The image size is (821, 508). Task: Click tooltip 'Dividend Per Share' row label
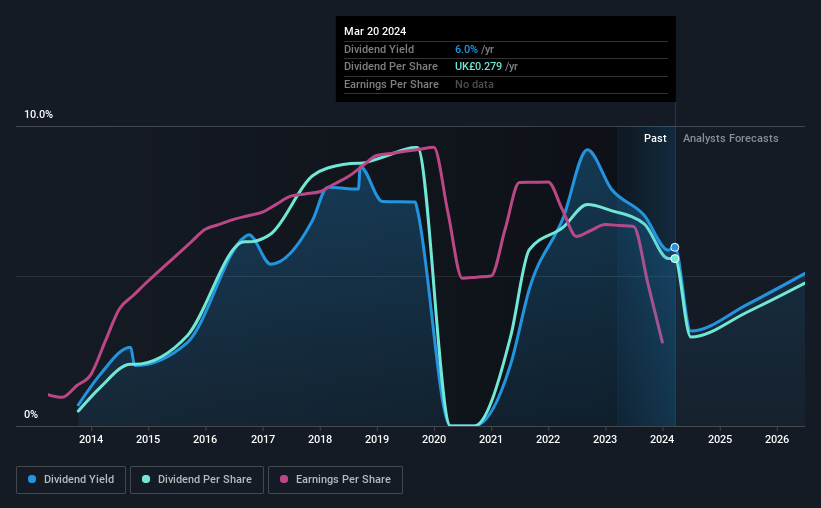391,67
